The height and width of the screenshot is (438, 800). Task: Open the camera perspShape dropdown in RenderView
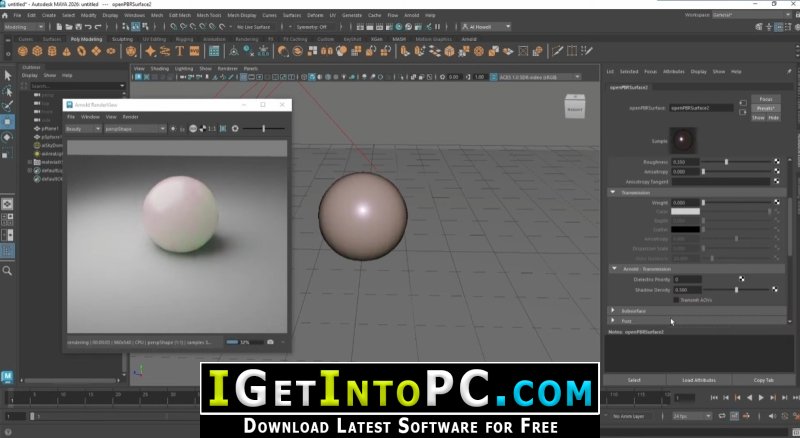click(x=135, y=129)
